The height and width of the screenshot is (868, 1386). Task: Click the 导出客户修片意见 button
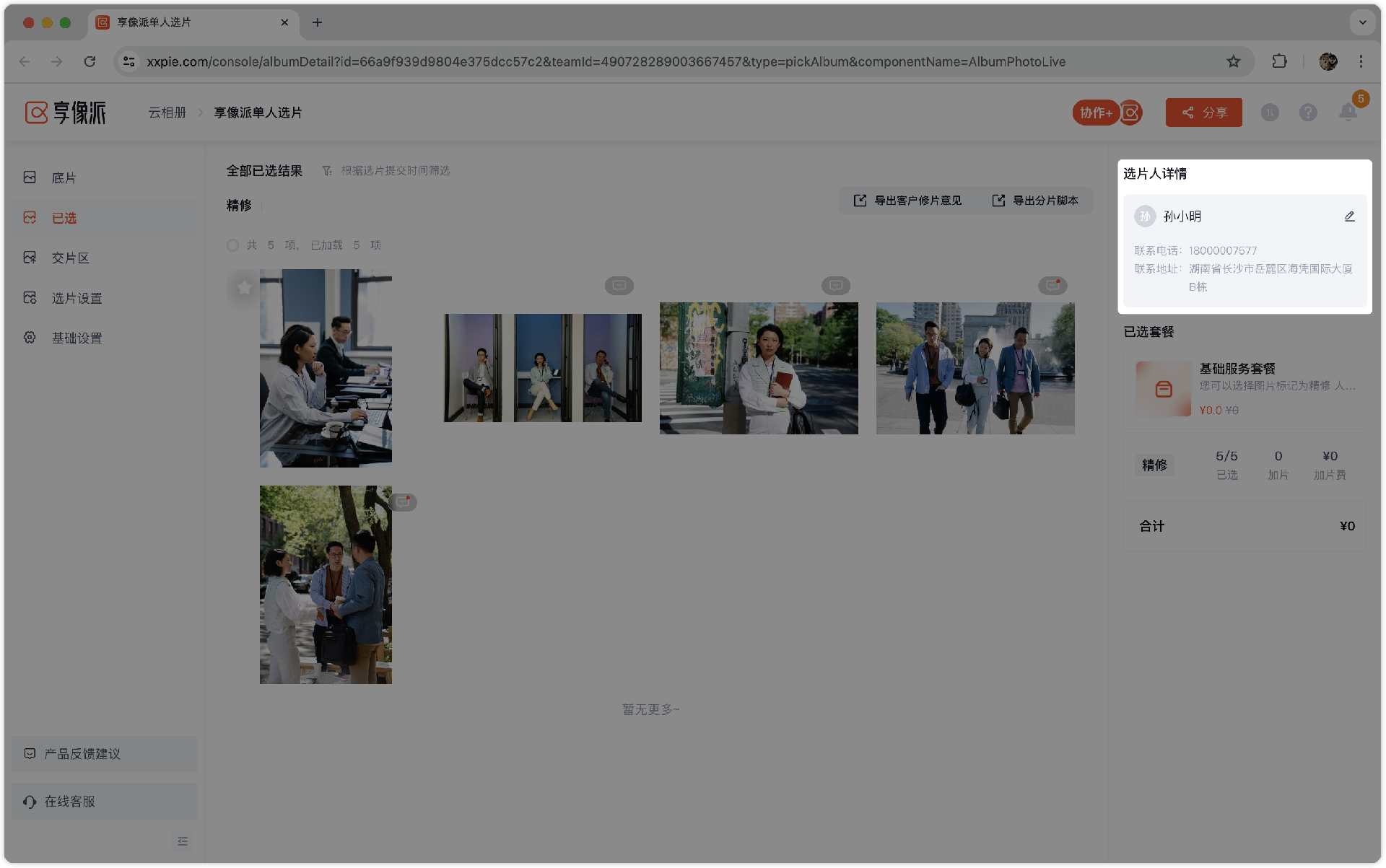(x=908, y=201)
